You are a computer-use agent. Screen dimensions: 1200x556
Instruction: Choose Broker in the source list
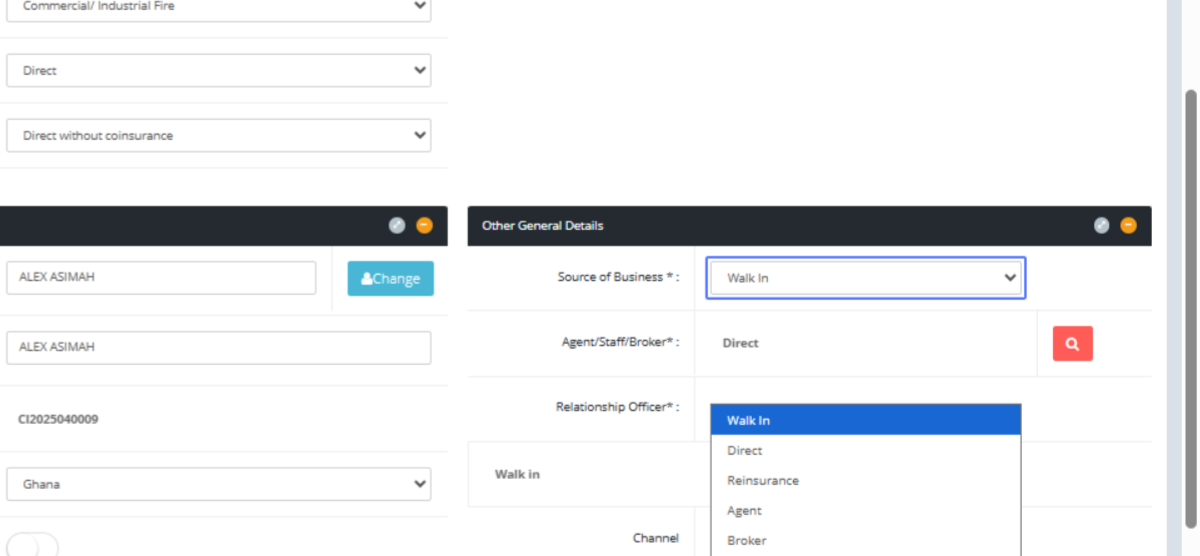747,541
